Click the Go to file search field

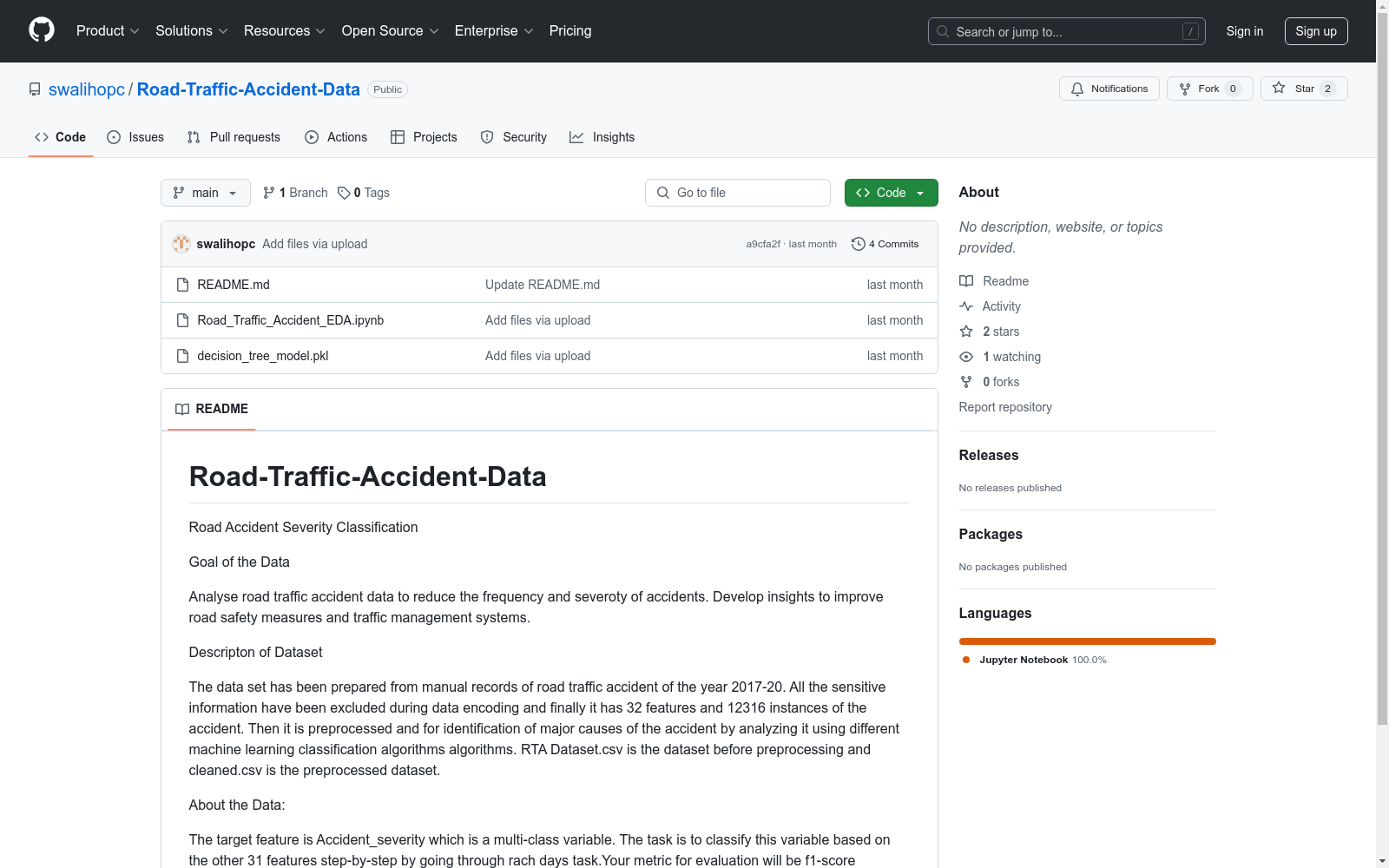coord(738,193)
